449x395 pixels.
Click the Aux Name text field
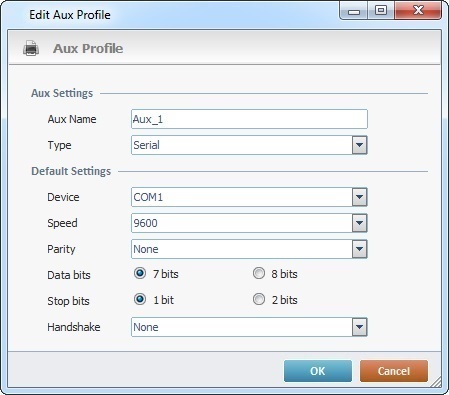pos(249,119)
